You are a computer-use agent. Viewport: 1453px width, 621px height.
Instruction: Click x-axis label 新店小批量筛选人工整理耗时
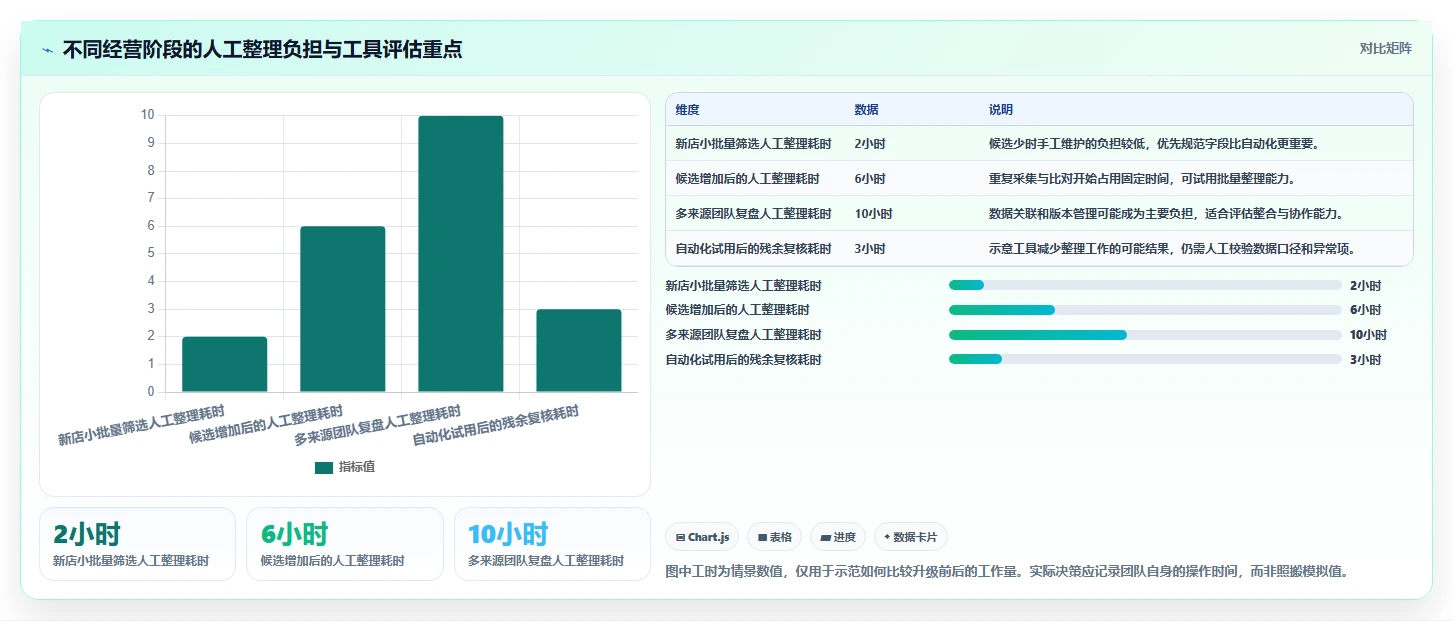141,425
